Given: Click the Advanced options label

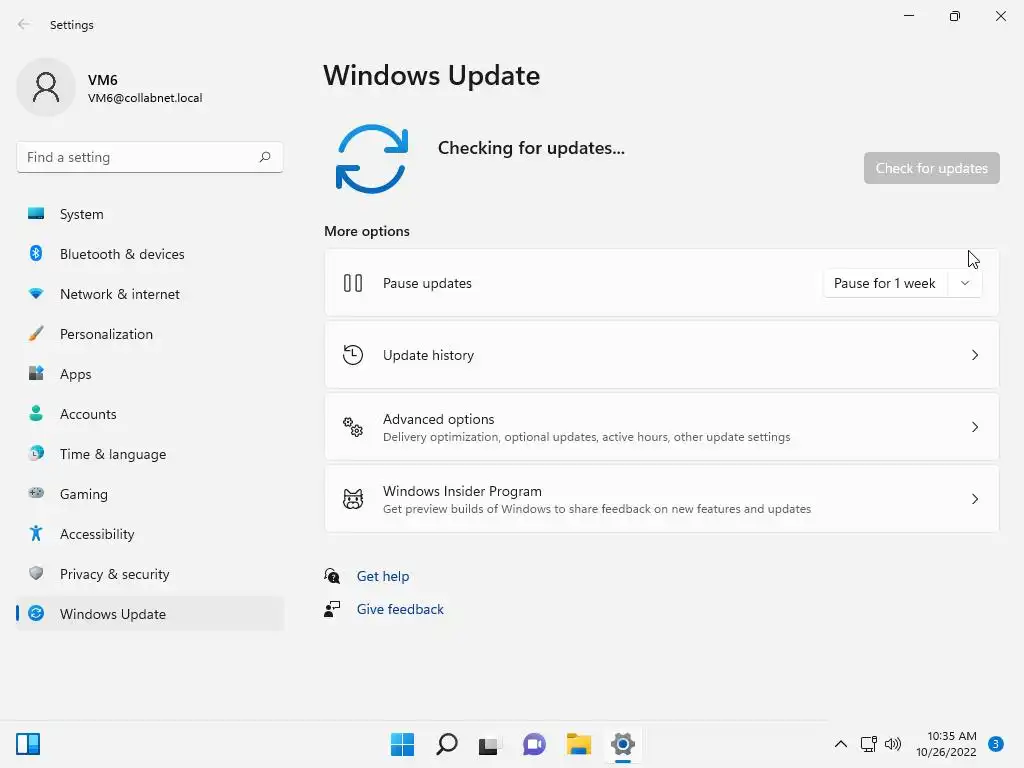Looking at the screenshot, I should 438,419.
